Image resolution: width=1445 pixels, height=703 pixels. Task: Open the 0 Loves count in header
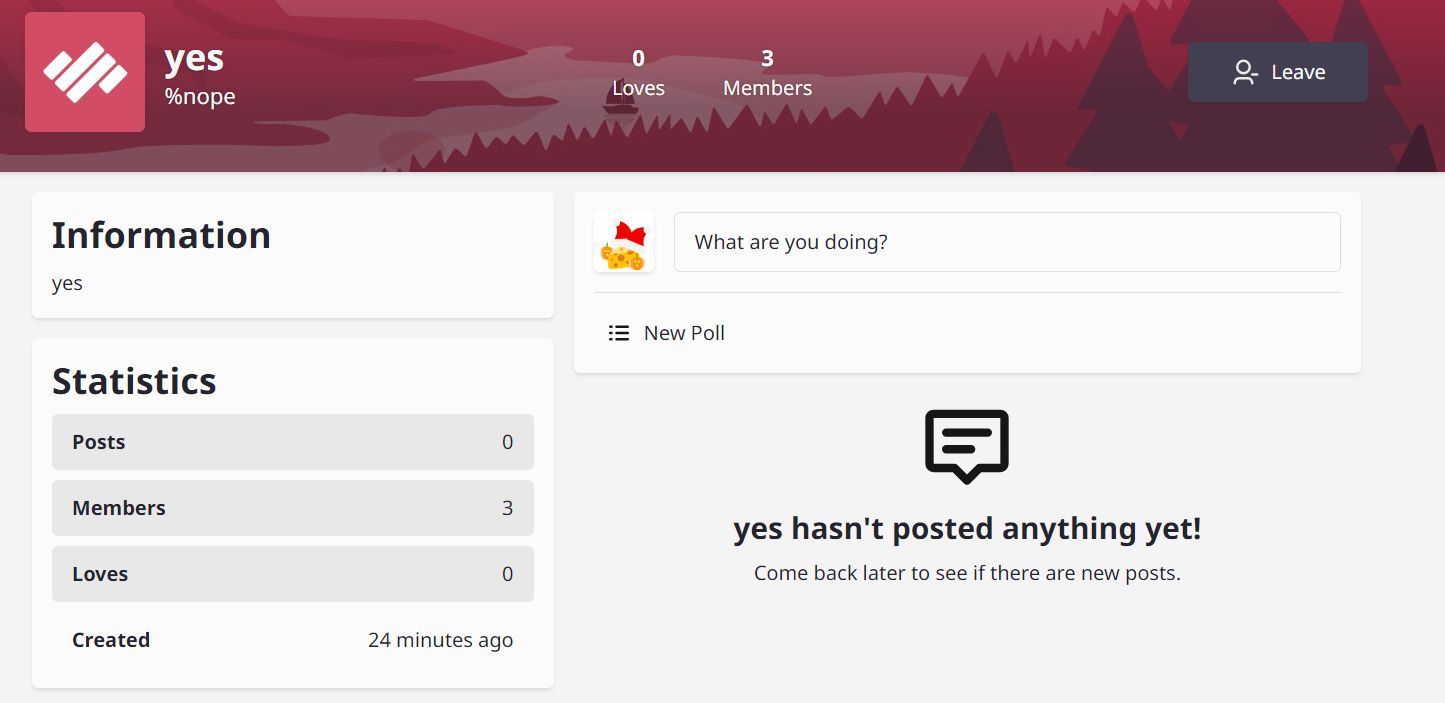[x=638, y=73]
